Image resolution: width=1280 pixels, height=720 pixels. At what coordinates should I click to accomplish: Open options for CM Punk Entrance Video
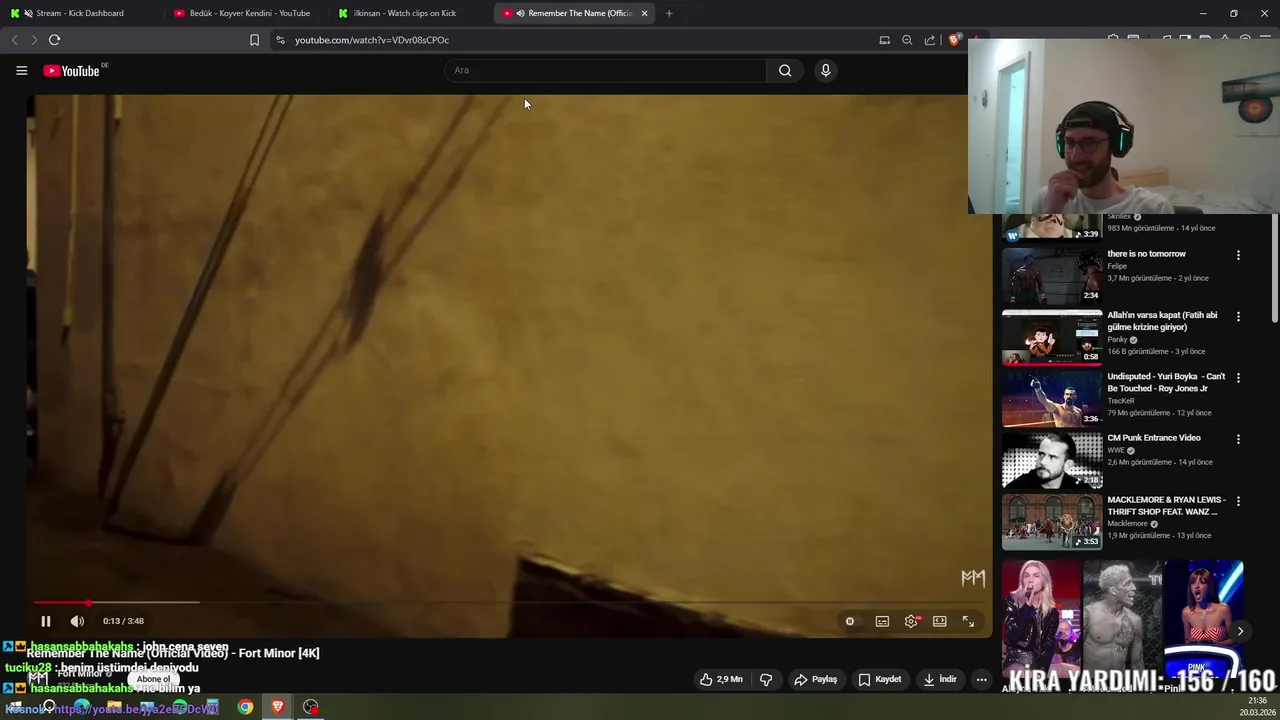[x=1238, y=439]
